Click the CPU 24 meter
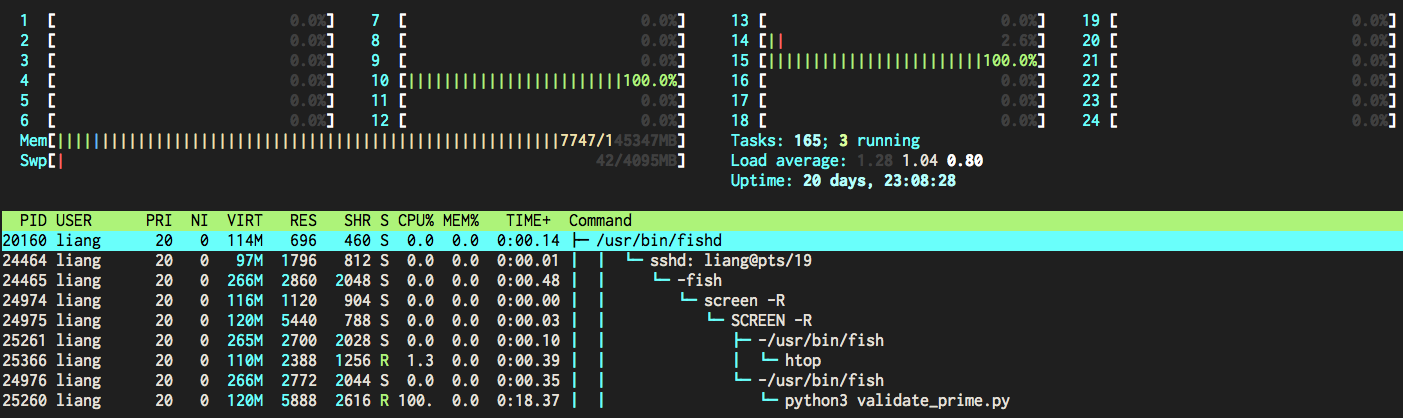 [x=1240, y=120]
